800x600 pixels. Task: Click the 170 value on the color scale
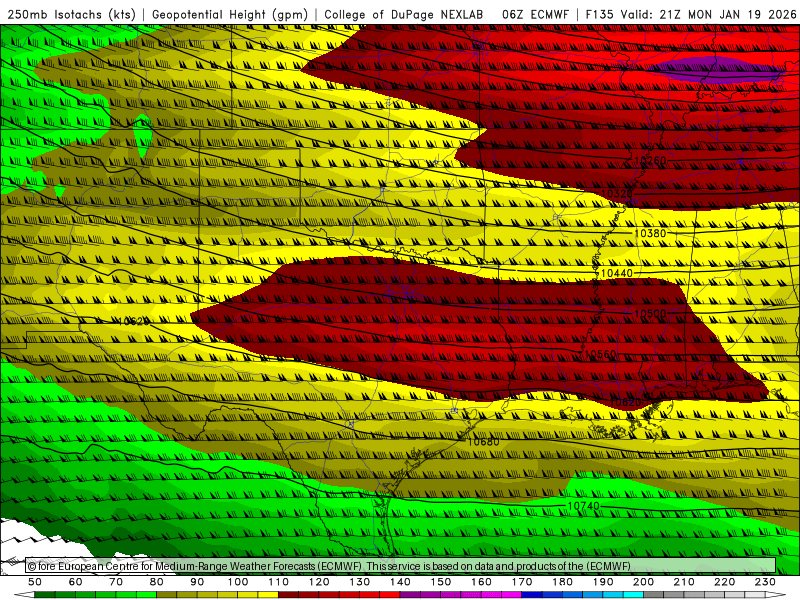pyautogui.click(x=521, y=582)
